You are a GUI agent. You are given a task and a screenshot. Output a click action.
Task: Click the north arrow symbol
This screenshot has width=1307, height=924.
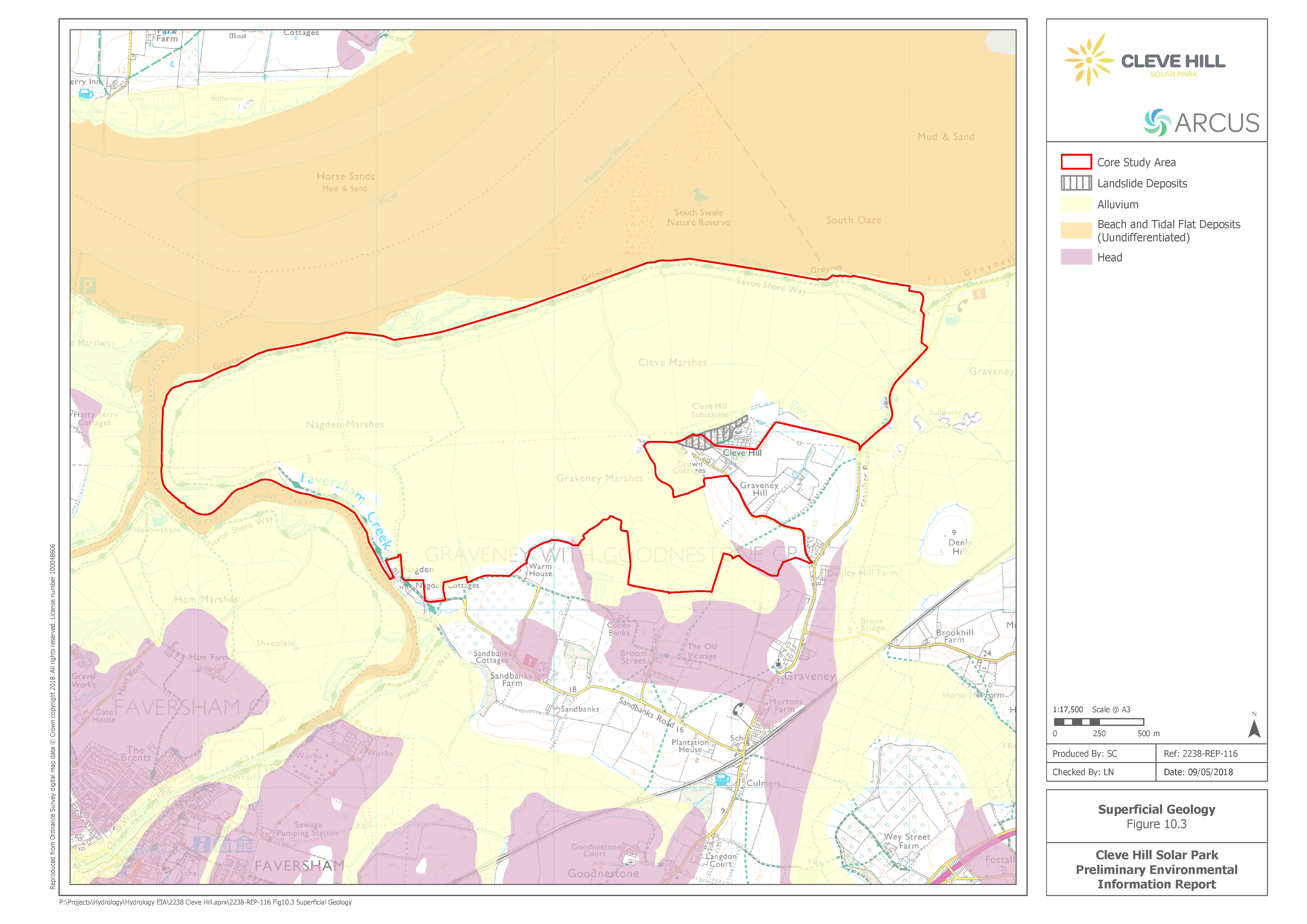[x=1254, y=728]
